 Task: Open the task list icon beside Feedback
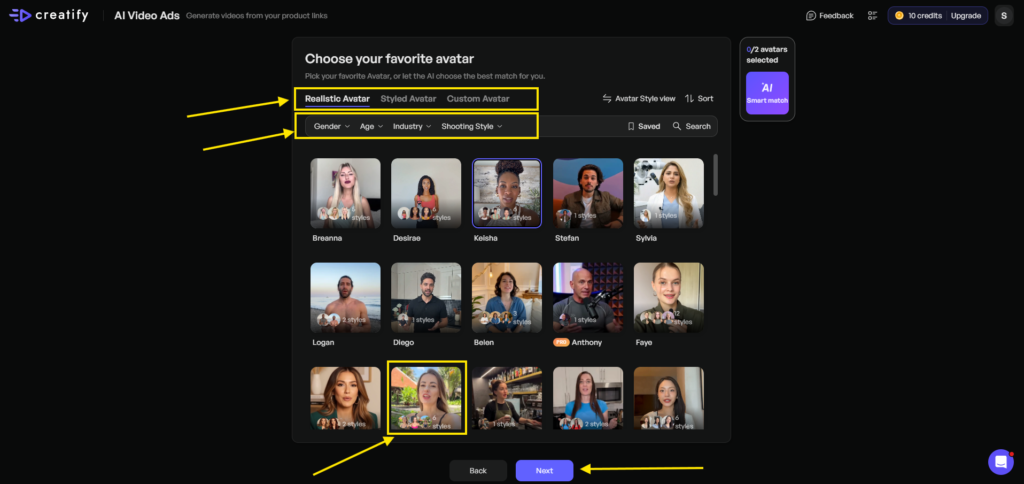coord(872,16)
